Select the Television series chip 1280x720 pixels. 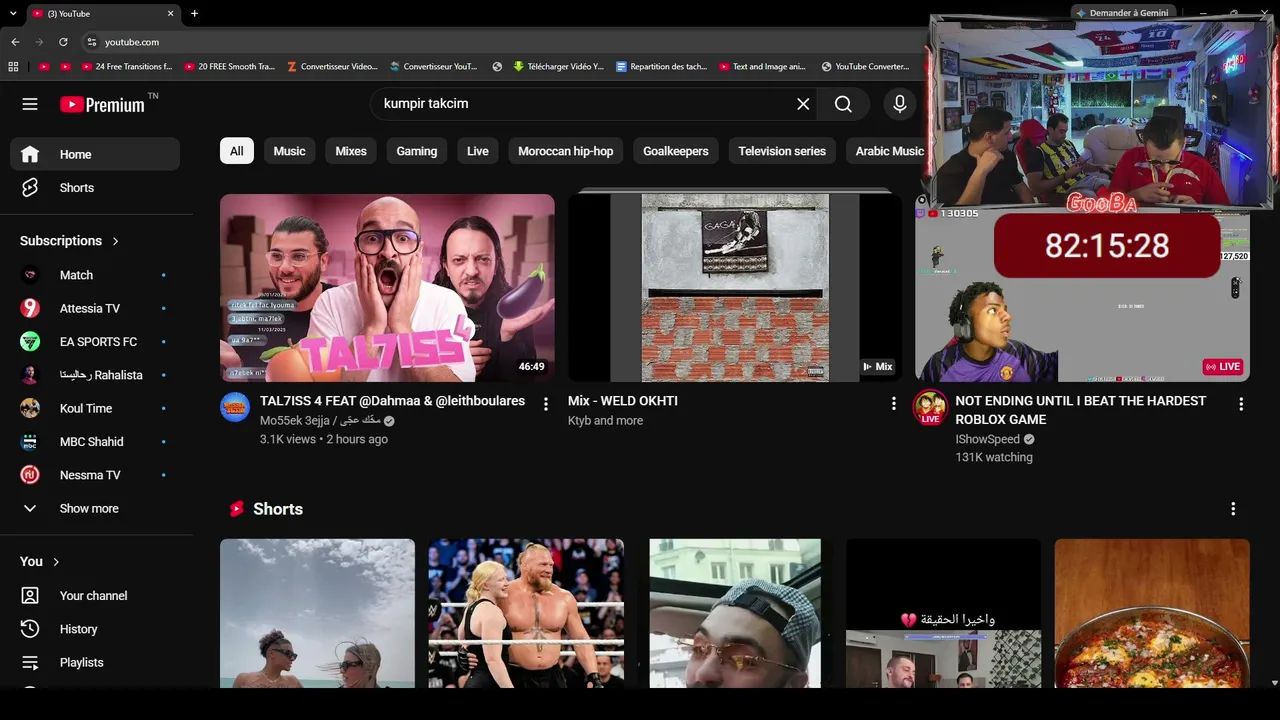click(x=782, y=151)
